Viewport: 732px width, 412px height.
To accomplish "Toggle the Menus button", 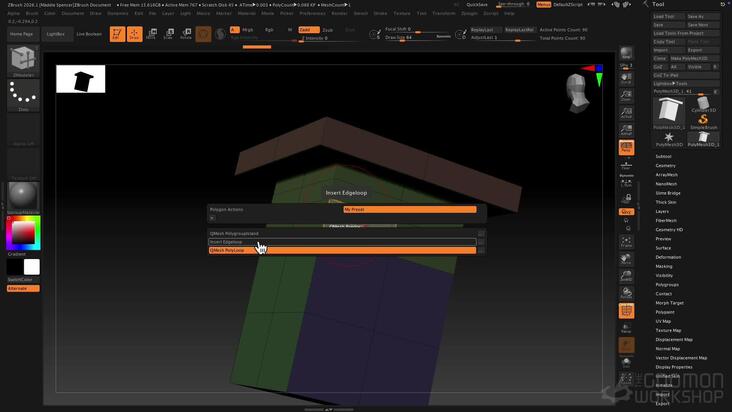I will [543, 5].
